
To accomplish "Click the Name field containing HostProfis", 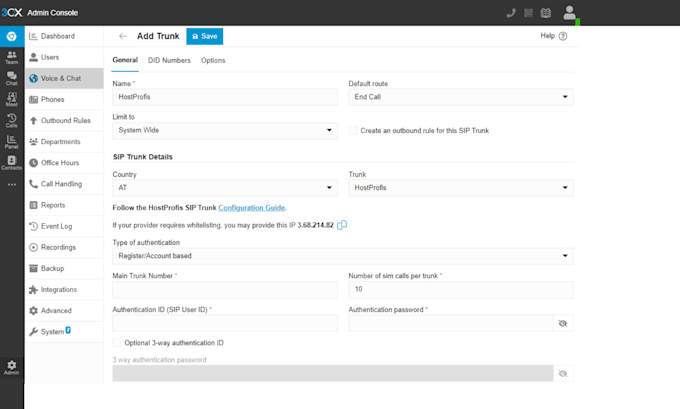I will coord(225,97).
